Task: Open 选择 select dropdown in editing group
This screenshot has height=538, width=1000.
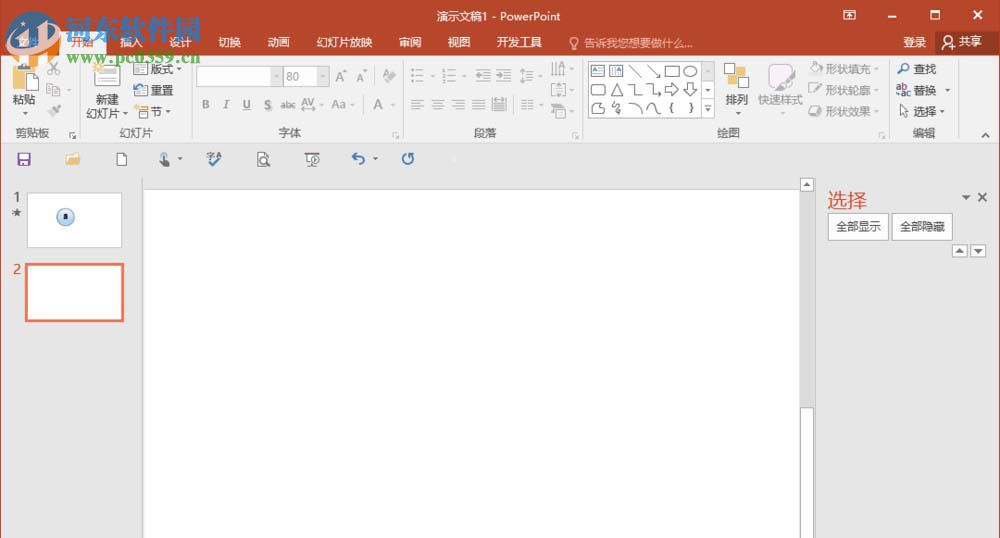Action: 922,112
